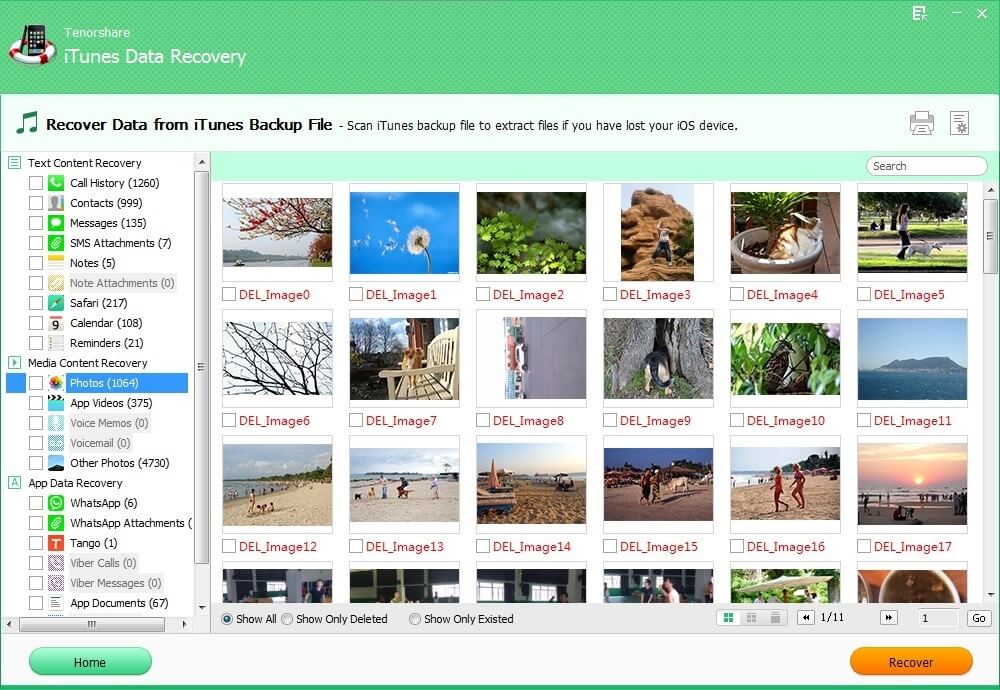Image resolution: width=1000 pixels, height=690 pixels.
Task: Open Other Photos (4730) category
Action: pos(119,463)
